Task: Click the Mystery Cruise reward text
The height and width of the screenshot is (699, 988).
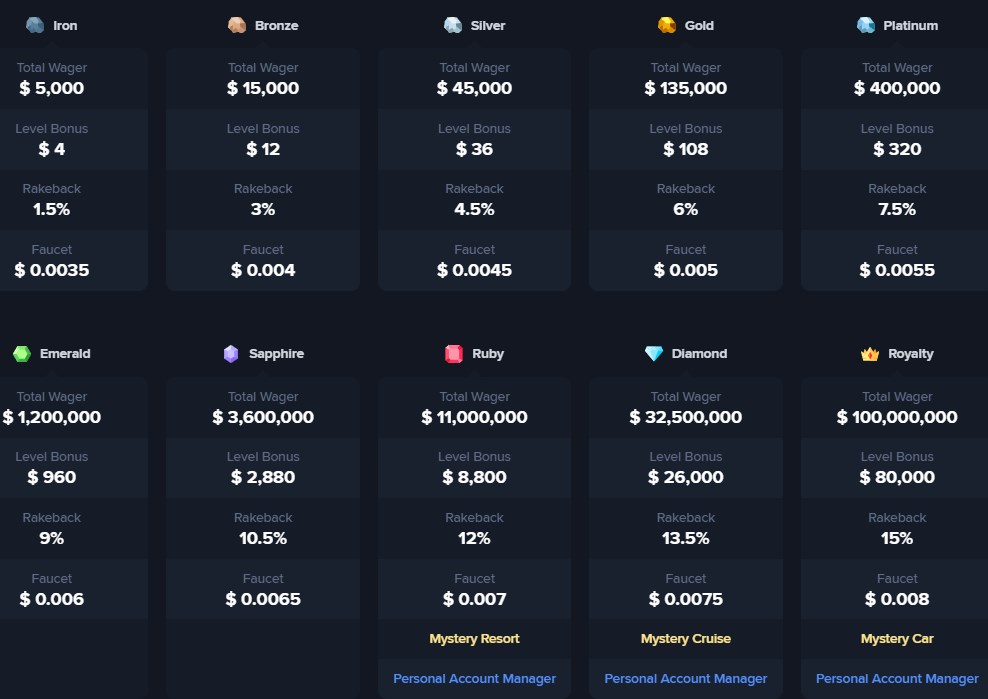Action: [686, 638]
